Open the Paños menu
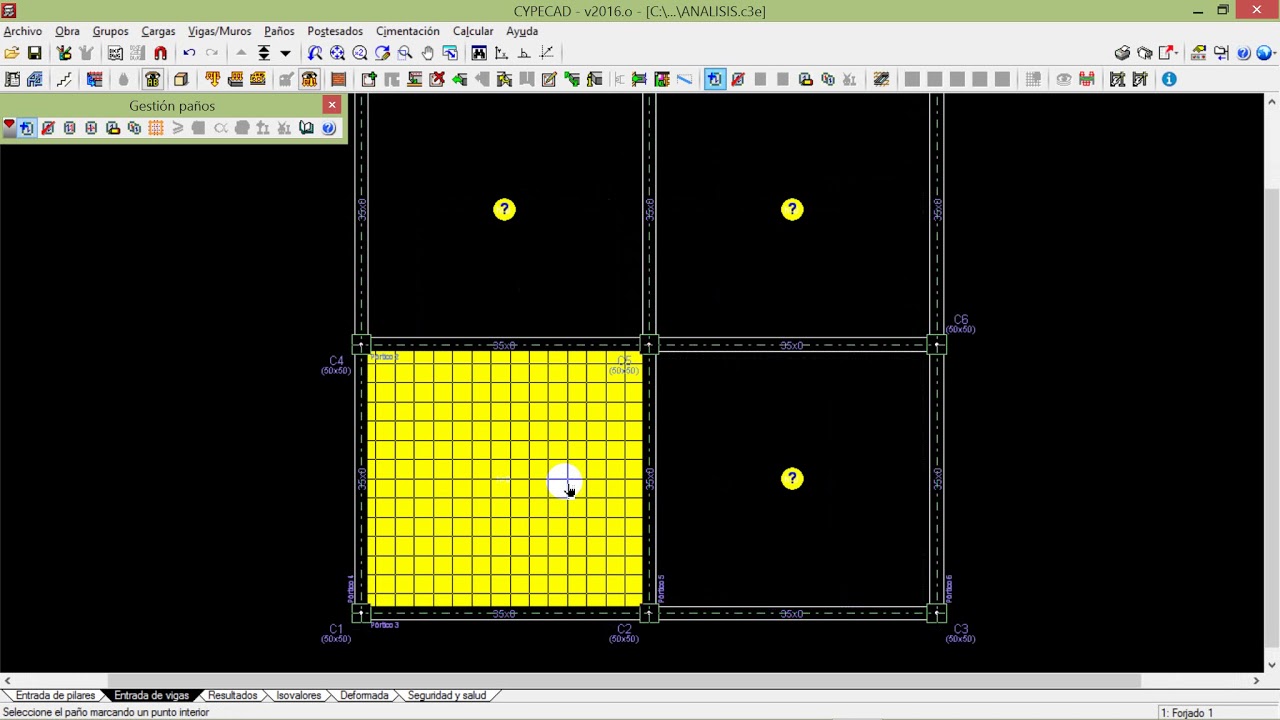The image size is (1280, 720). coord(279,31)
